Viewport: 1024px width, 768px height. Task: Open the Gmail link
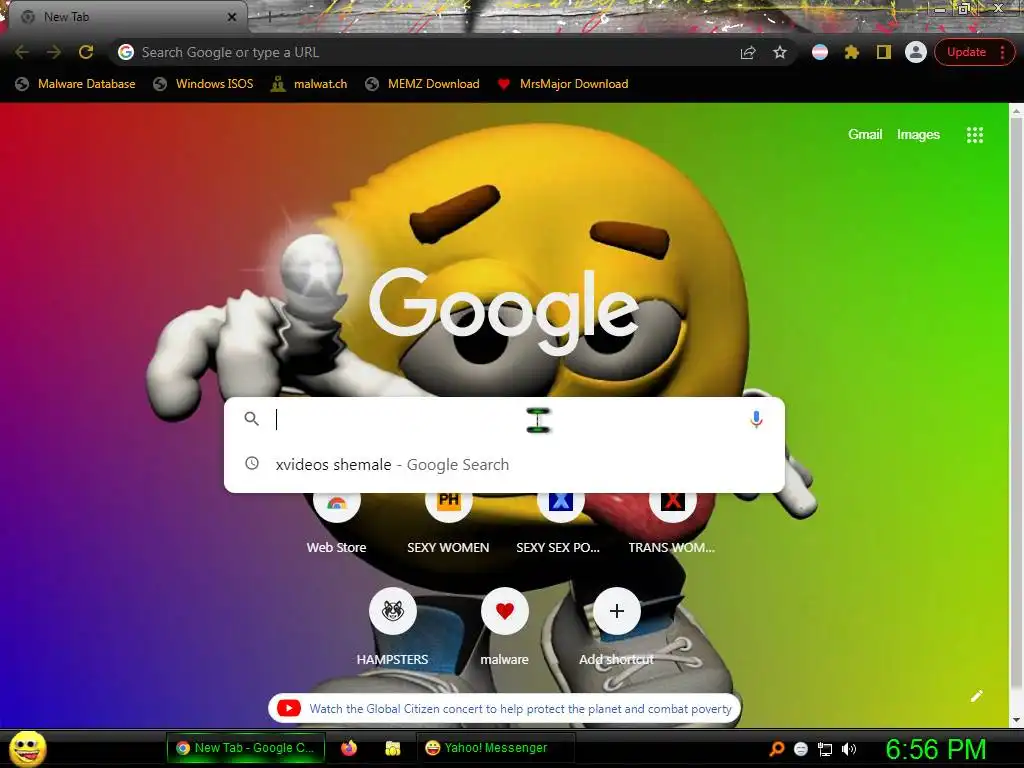pos(865,135)
